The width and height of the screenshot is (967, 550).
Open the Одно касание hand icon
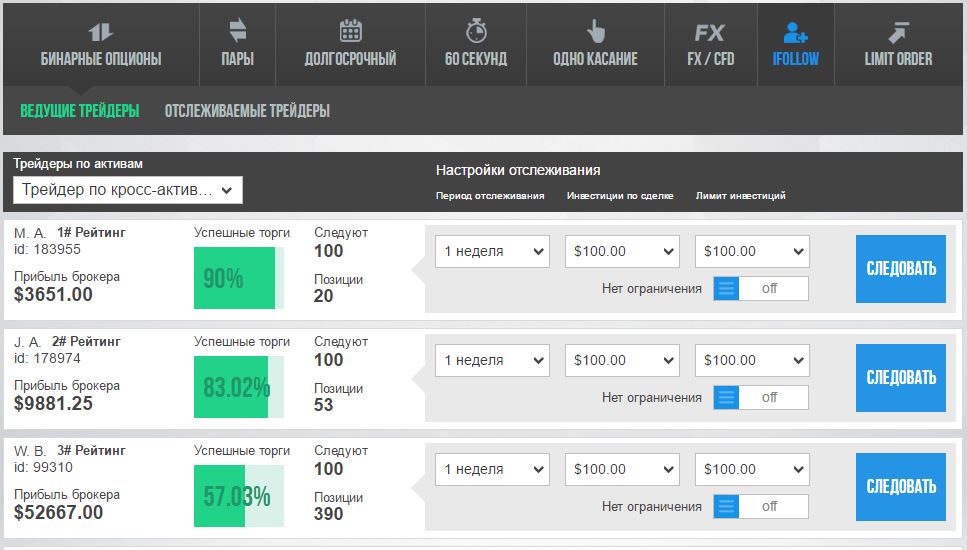(x=595, y=31)
